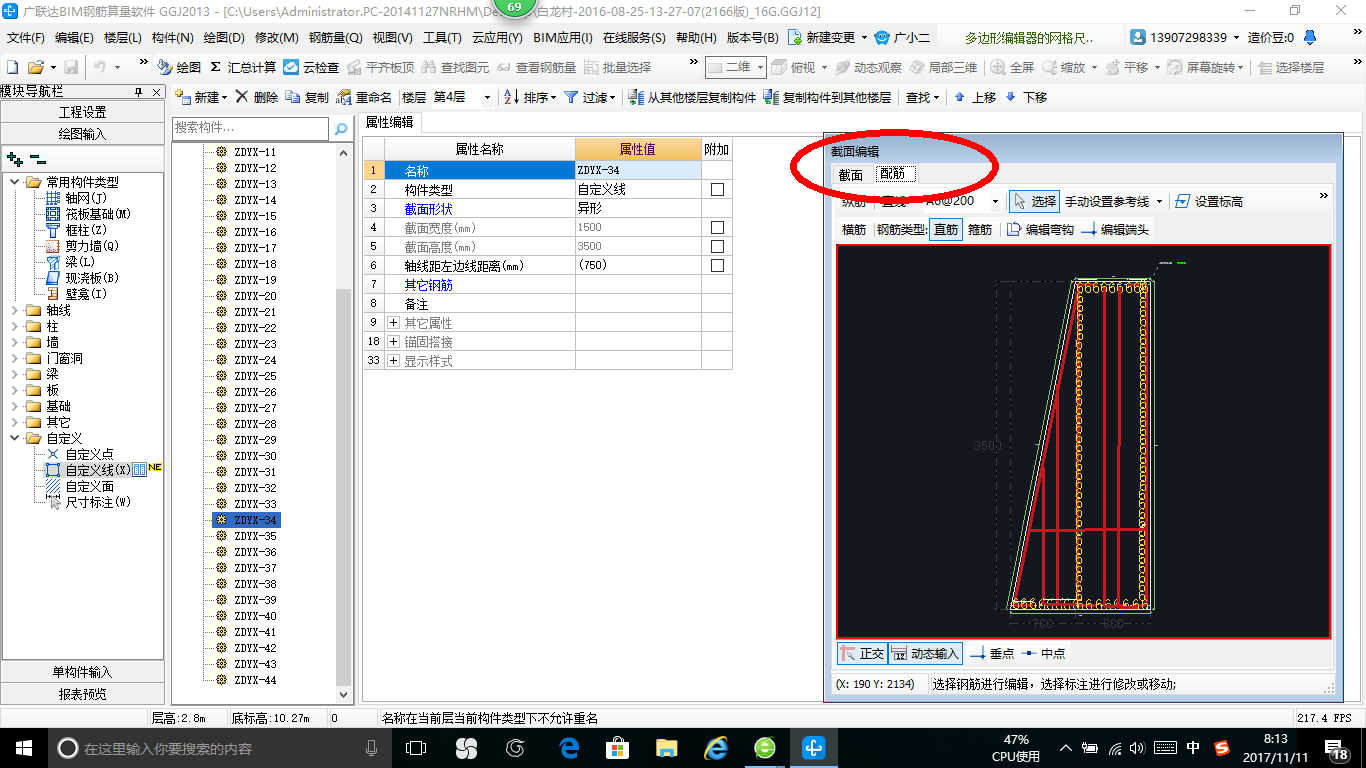
Task: Pin the 模块导航栏 panel
Action: click(x=138, y=91)
